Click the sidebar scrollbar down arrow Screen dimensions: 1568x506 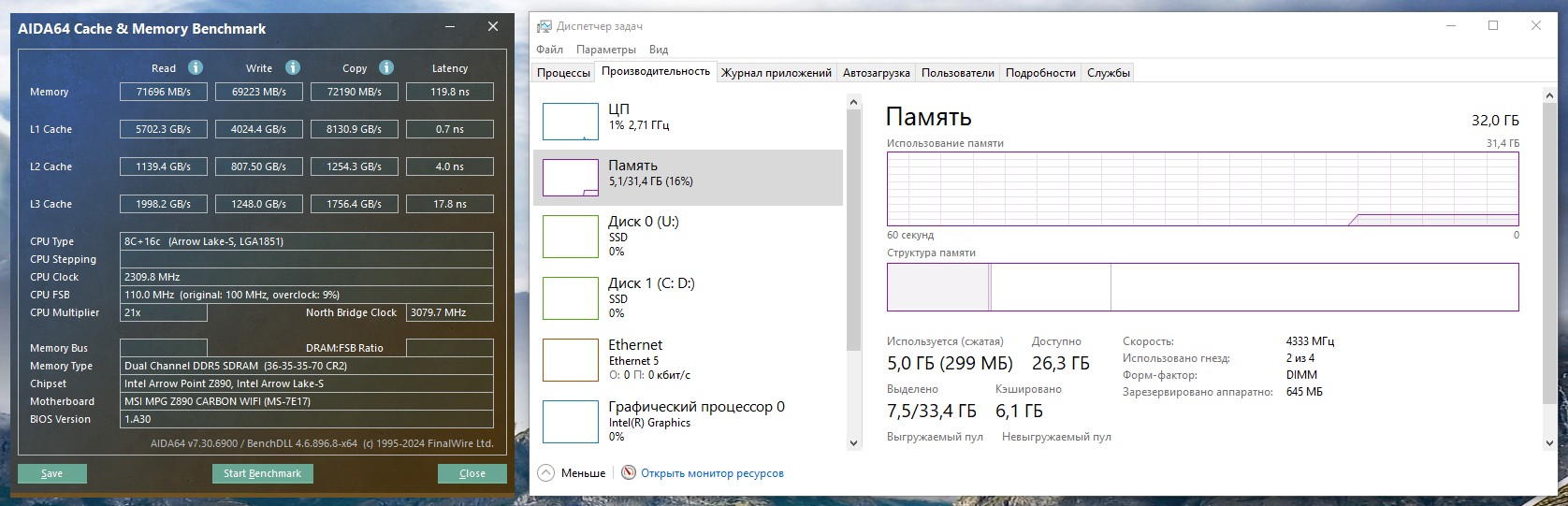click(x=853, y=443)
